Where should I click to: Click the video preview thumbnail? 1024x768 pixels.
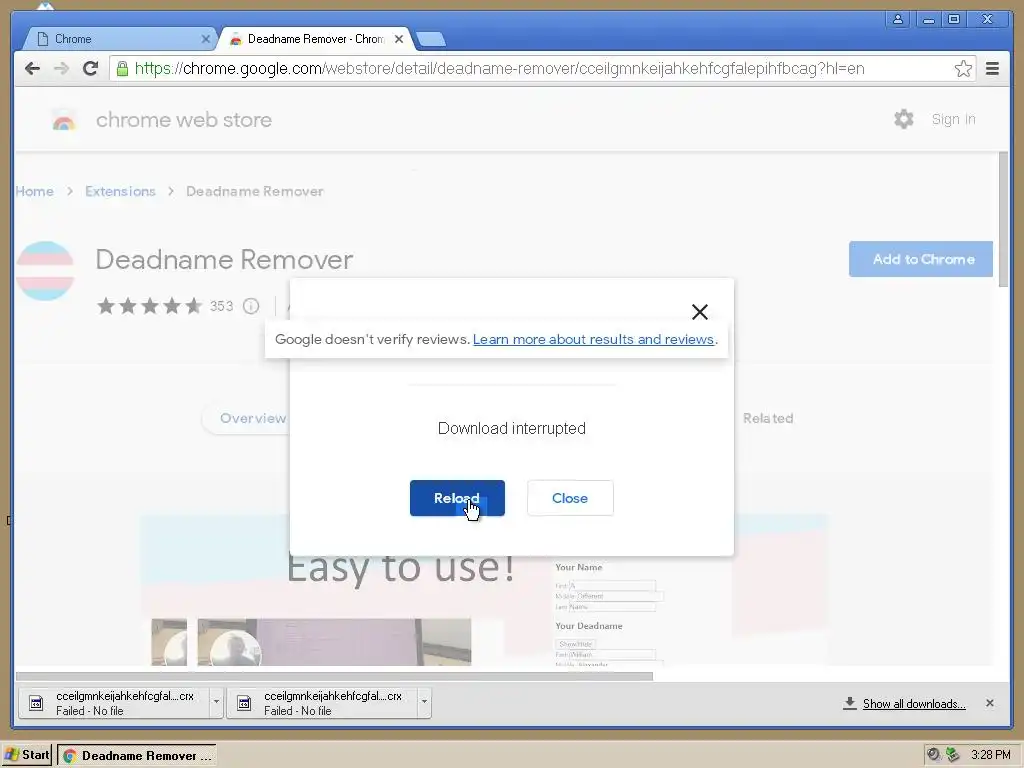point(334,642)
